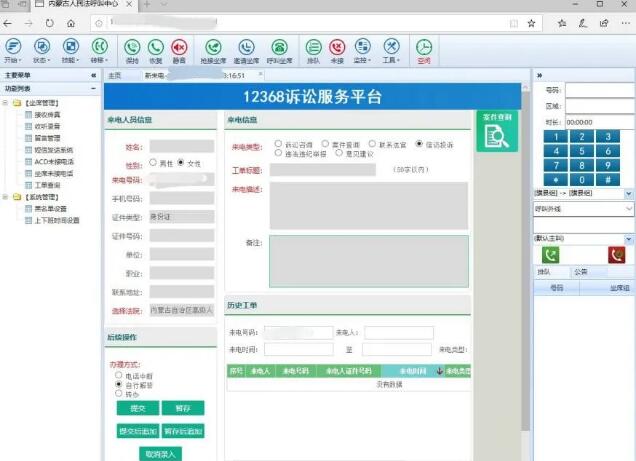Screen dimensions: 636x461
Task: Collapse the 主要菜单 side panel
Action: (94, 75)
